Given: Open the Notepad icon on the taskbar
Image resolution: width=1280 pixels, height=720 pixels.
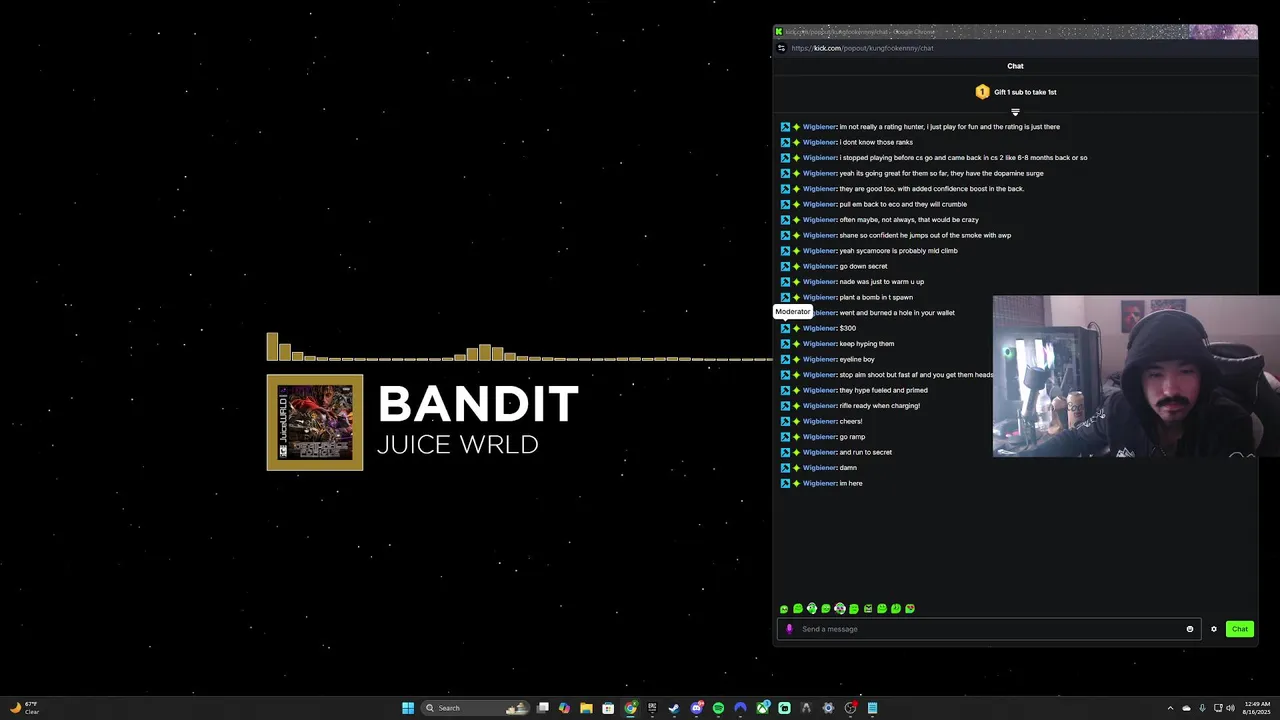Looking at the screenshot, I should pos(872,708).
